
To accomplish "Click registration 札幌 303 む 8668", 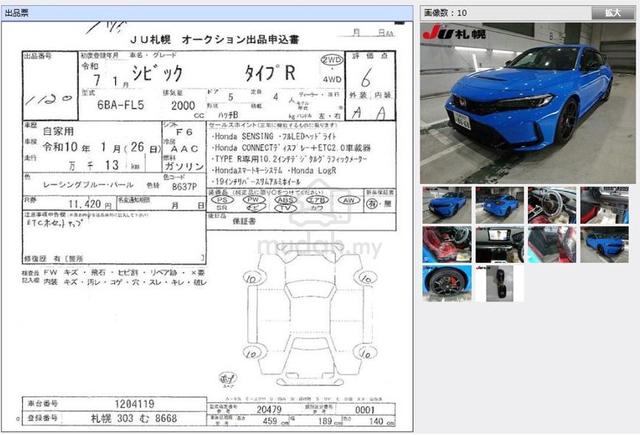I will 133,418.
